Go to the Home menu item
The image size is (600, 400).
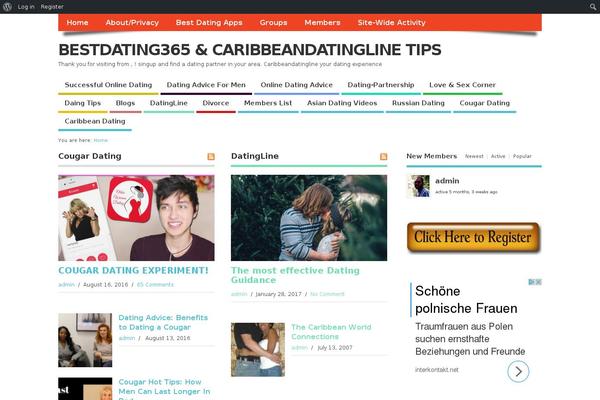[77, 23]
